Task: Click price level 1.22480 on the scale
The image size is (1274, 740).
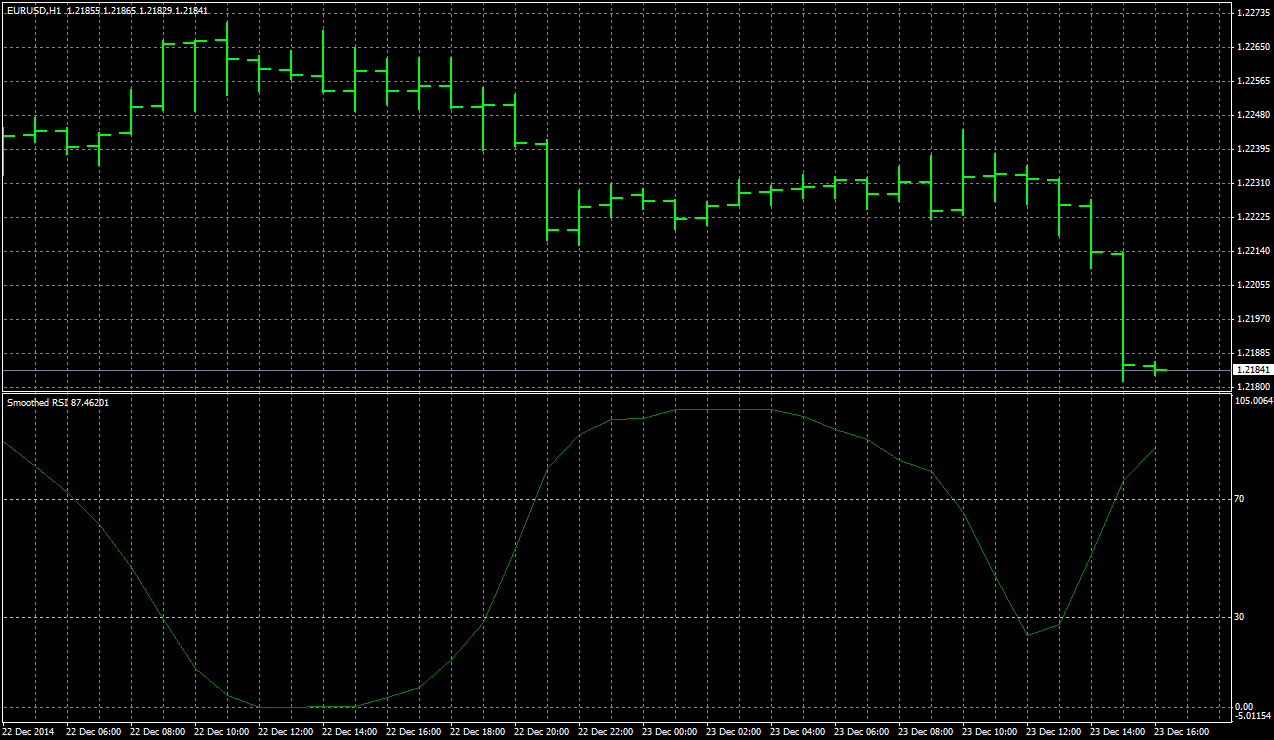Action: click(1252, 115)
